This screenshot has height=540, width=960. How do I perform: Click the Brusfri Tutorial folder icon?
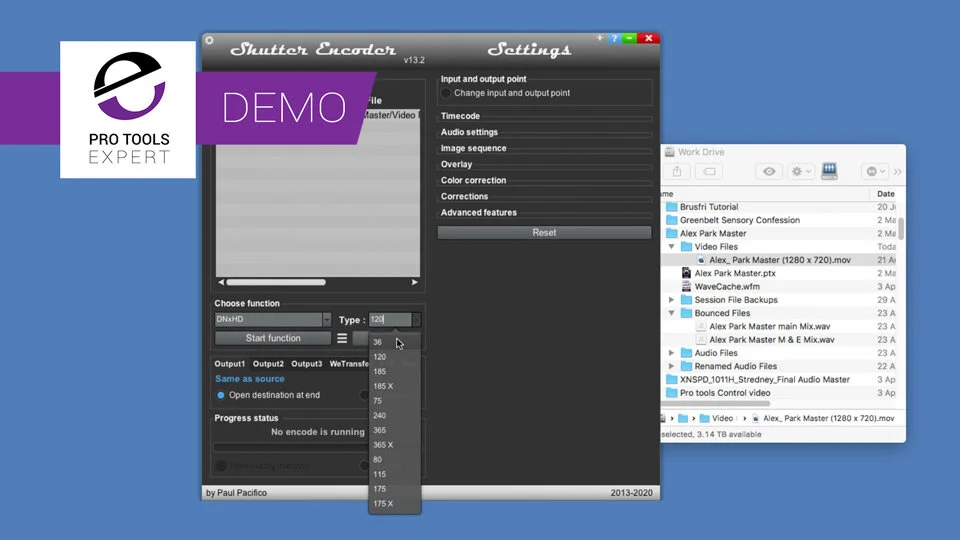[x=672, y=207]
